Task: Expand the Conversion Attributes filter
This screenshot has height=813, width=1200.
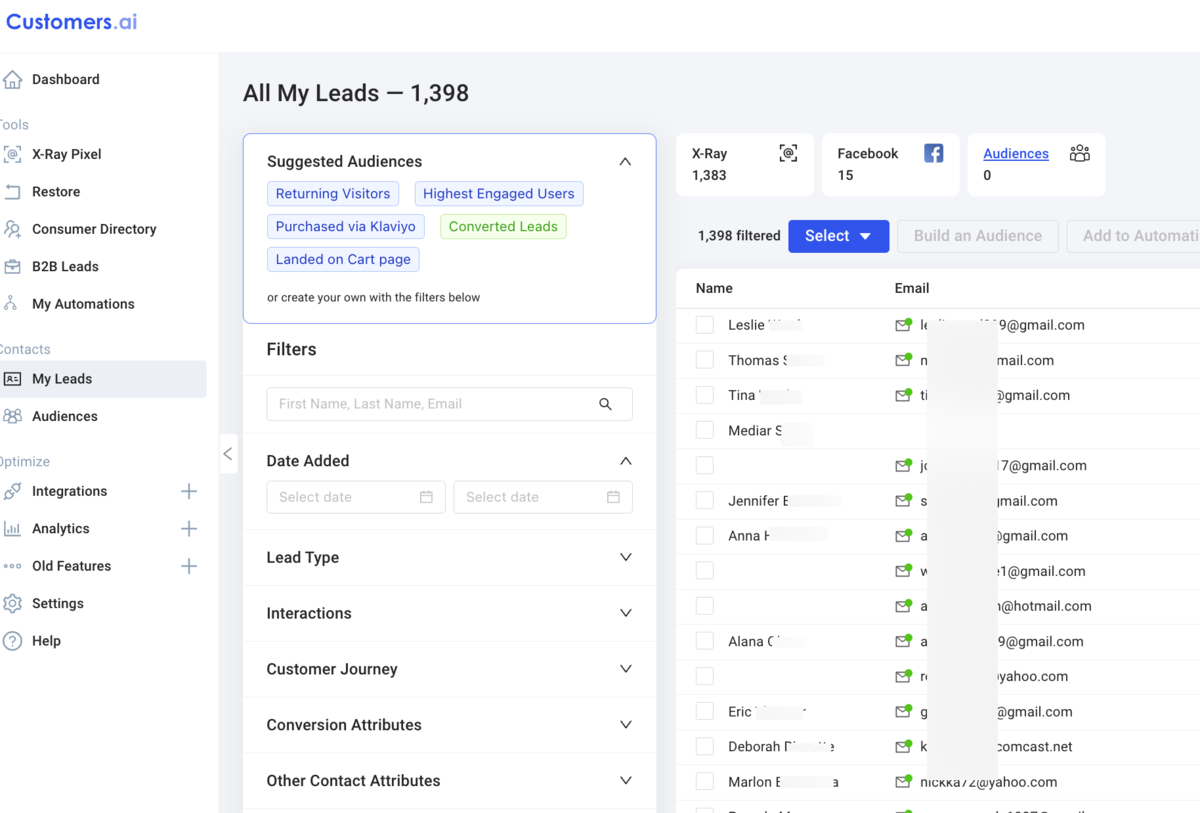Action: 626,725
